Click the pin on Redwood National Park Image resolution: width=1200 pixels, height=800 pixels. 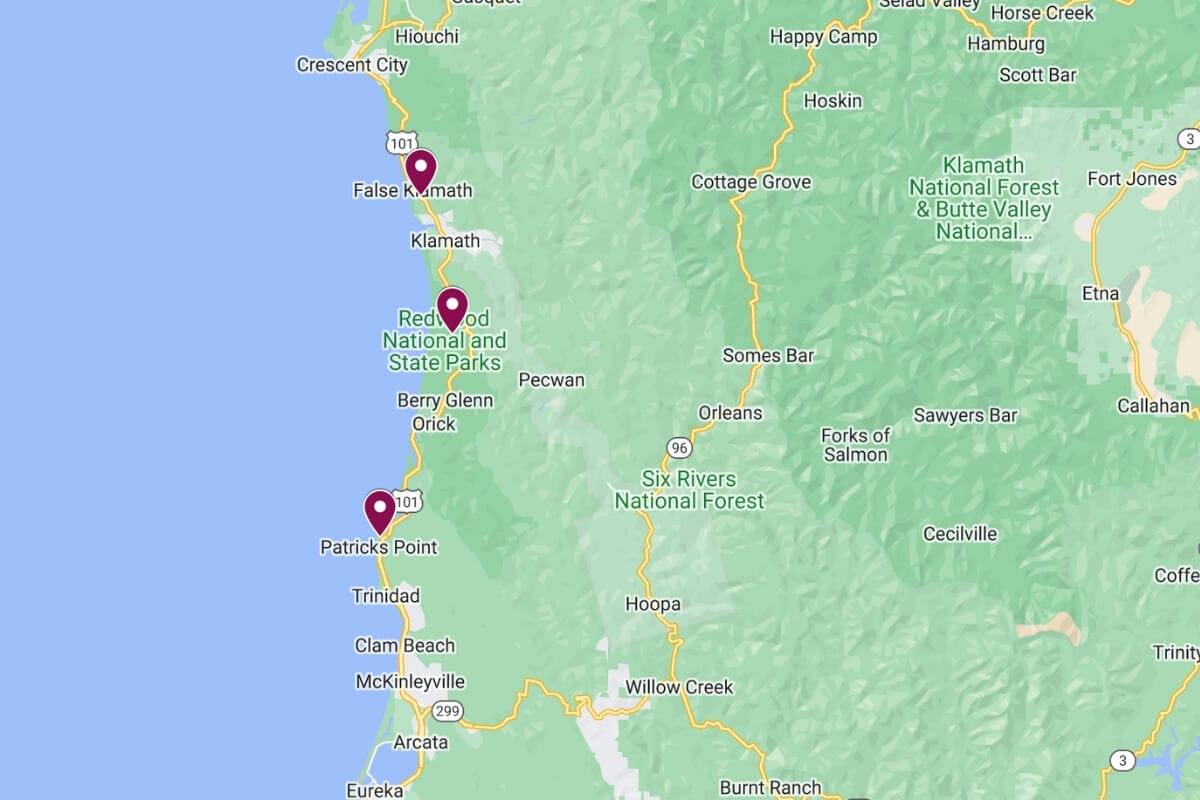(452, 309)
